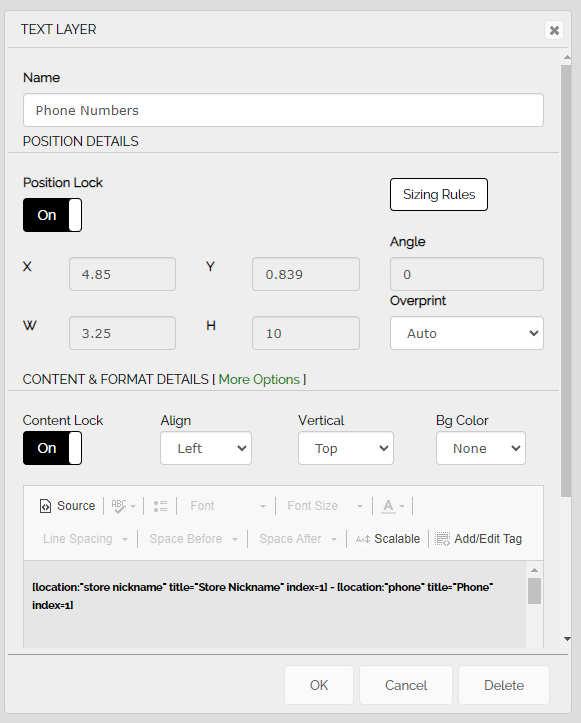The height and width of the screenshot is (723, 581).
Task: Follow the More Options link
Action: click(259, 379)
